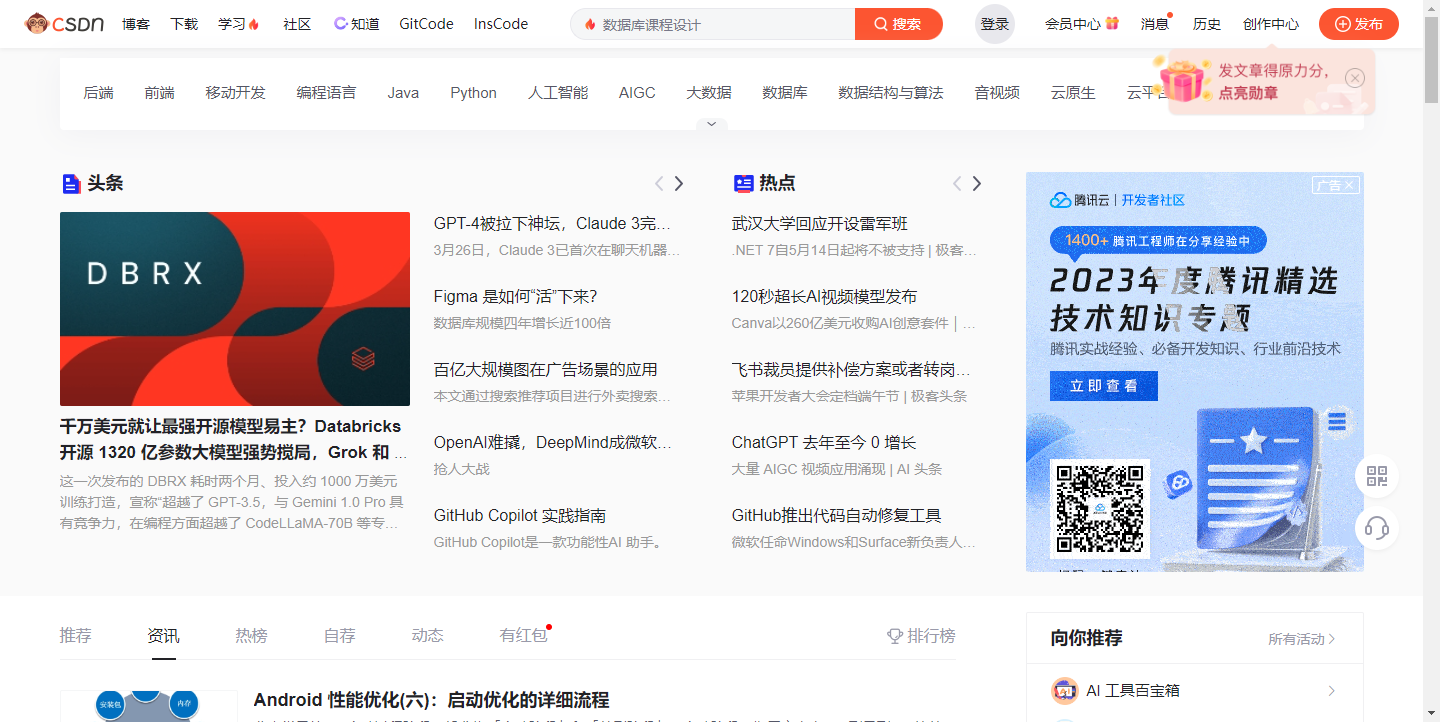The image size is (1440, 722).
Task: Select the 资讯 tab
Action: click(164, 636)
